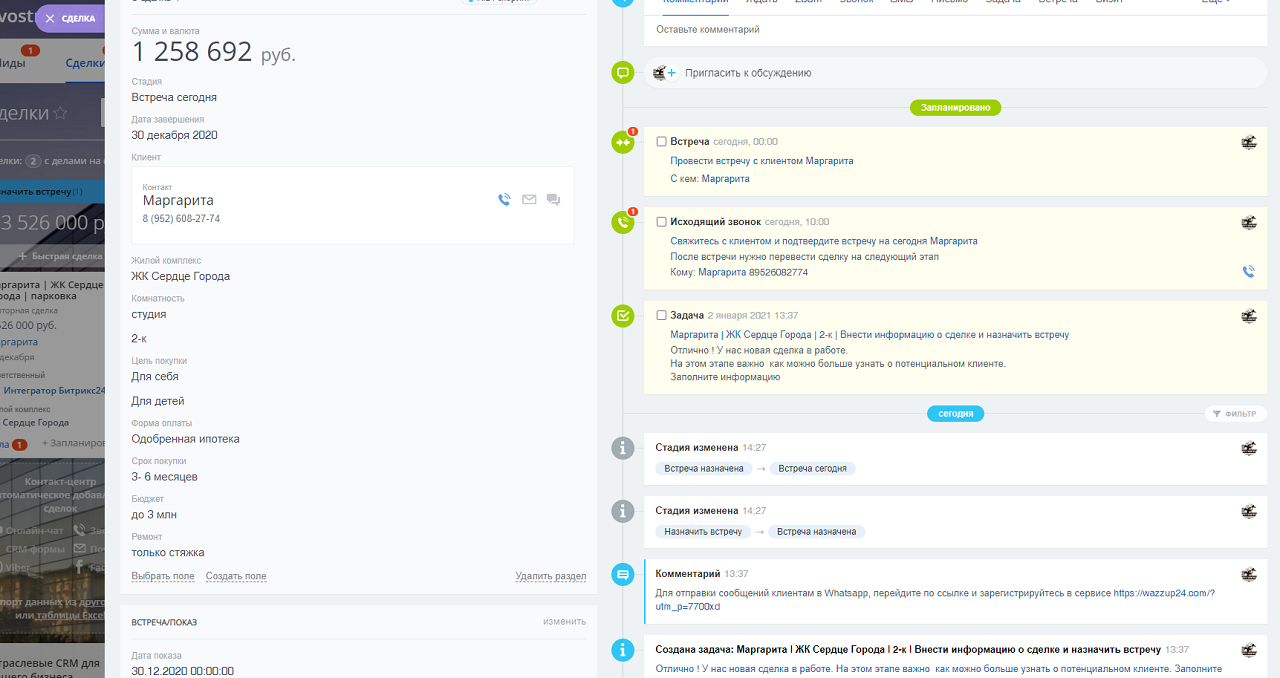Send email to Маргарита via envelope icon

click(x=529, y=200)
